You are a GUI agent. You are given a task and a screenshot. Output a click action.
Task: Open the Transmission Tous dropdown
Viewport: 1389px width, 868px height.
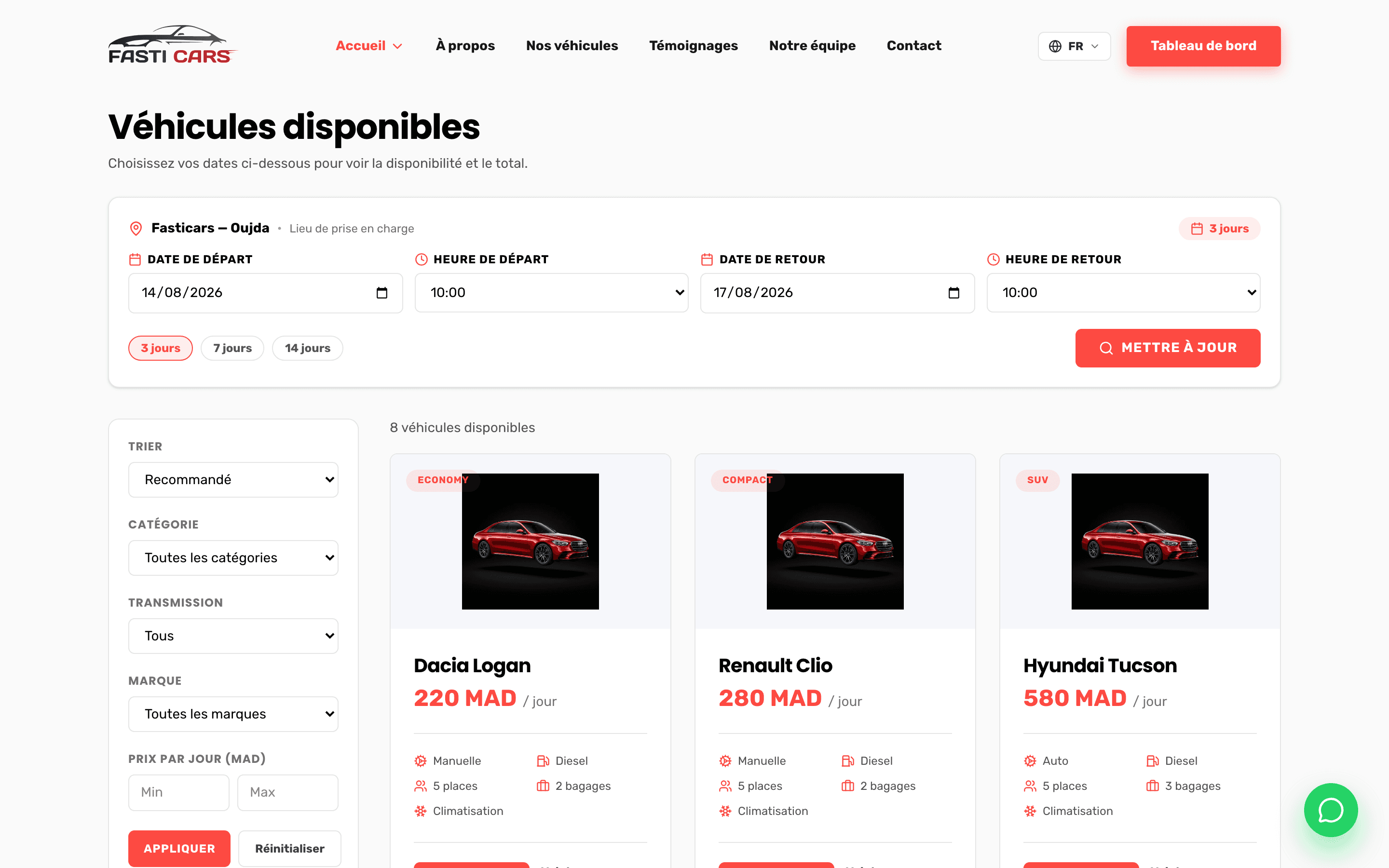(x=233, y=636)
